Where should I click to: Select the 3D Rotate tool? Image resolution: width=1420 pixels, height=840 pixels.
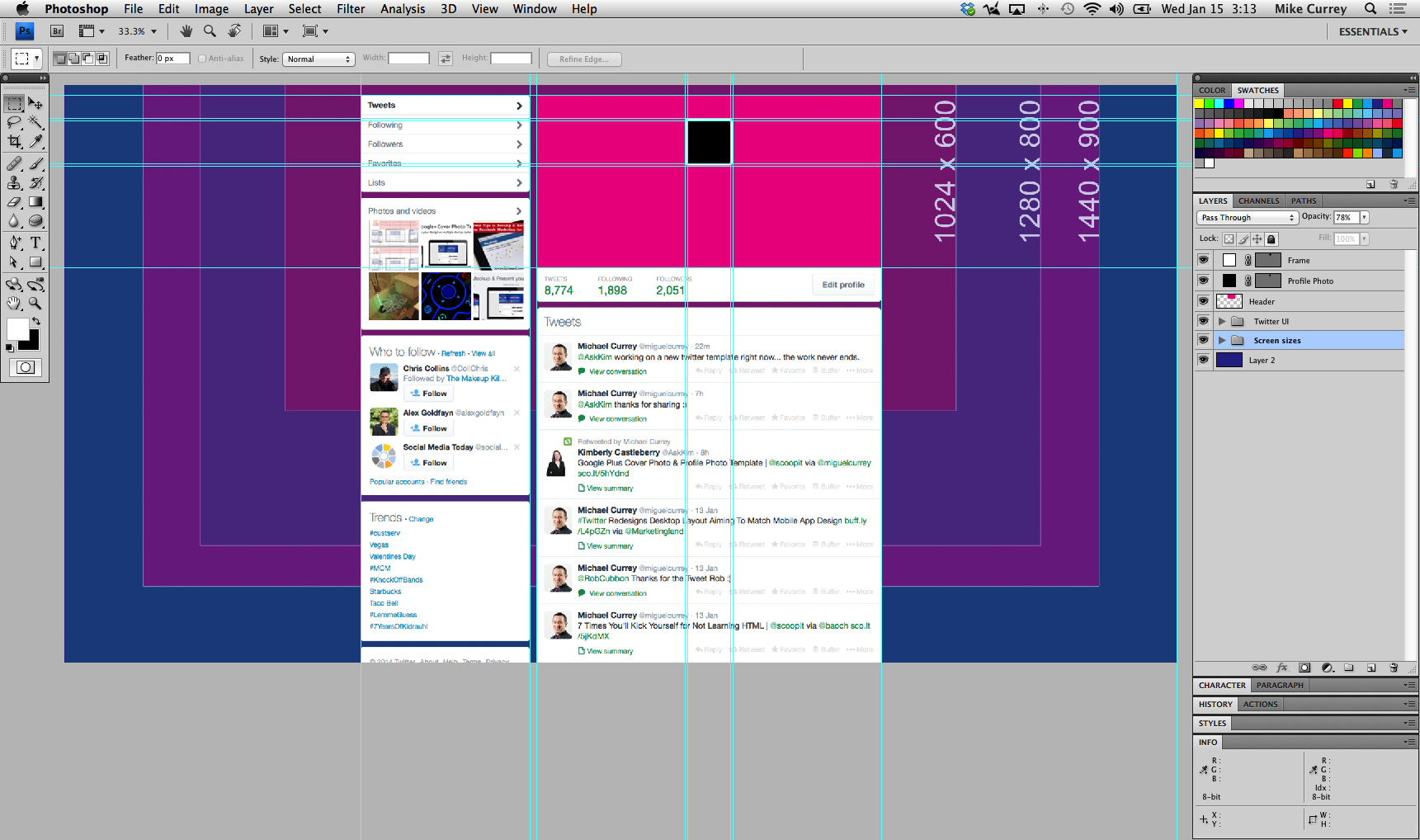pos(14,285)
